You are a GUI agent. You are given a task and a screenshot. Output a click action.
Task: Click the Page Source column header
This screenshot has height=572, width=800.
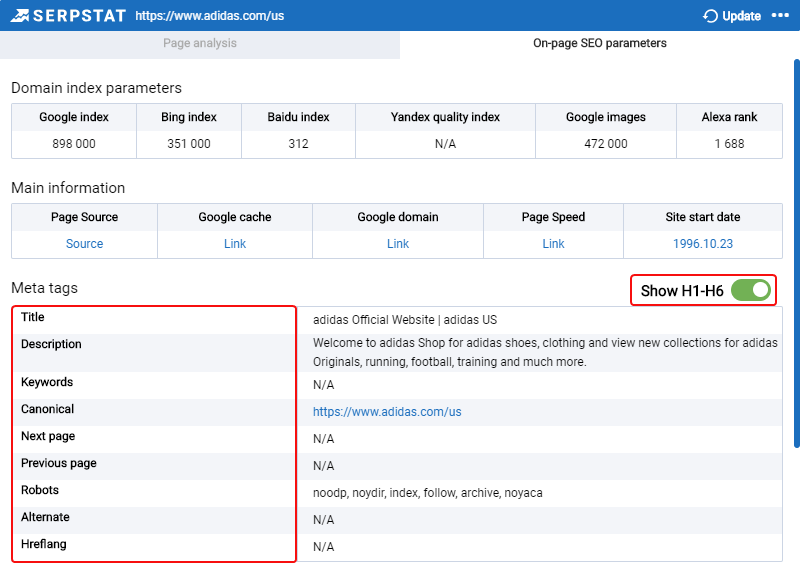click(x=84, y=217)
